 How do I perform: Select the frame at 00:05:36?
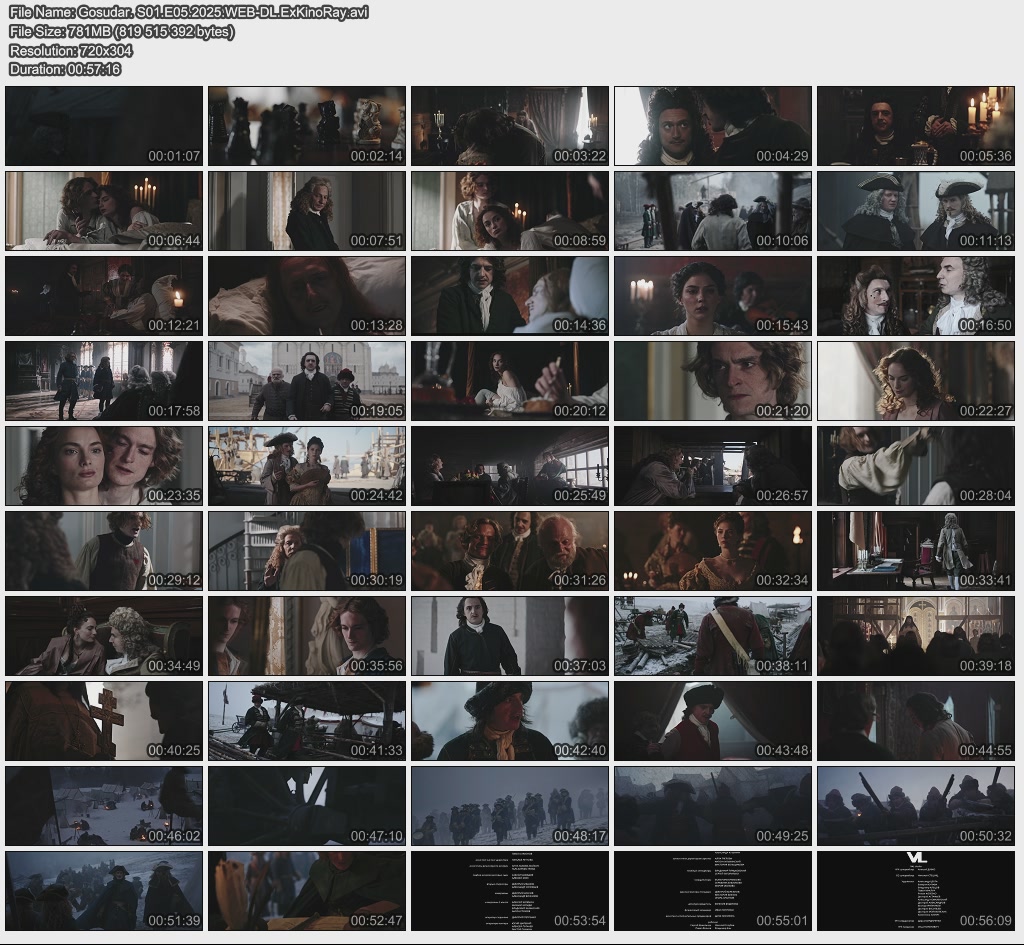[x=915, y=126]
